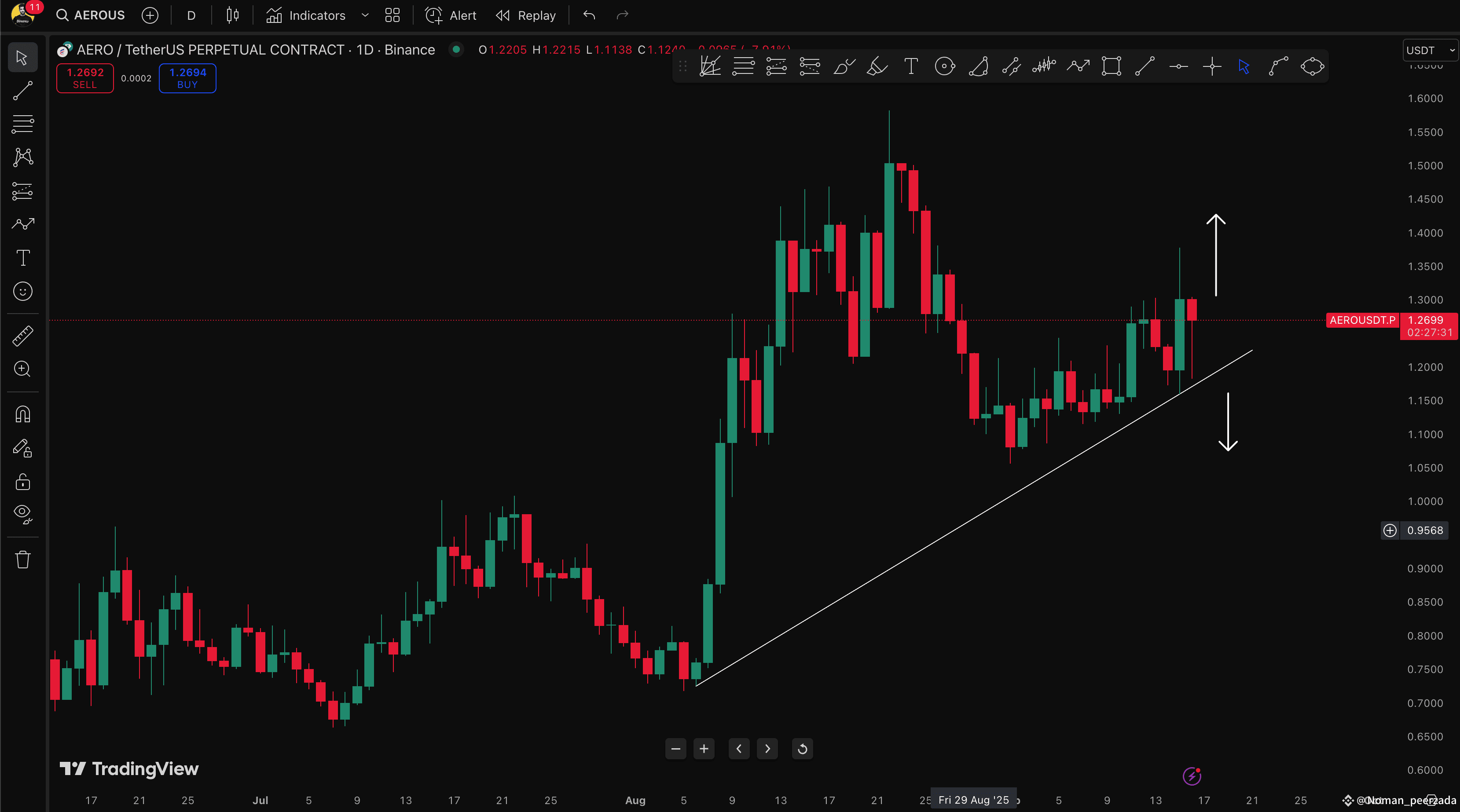This screenshot has width=1460, height=812.
Task: Create a new price Alert
Action: click(451, 15)
